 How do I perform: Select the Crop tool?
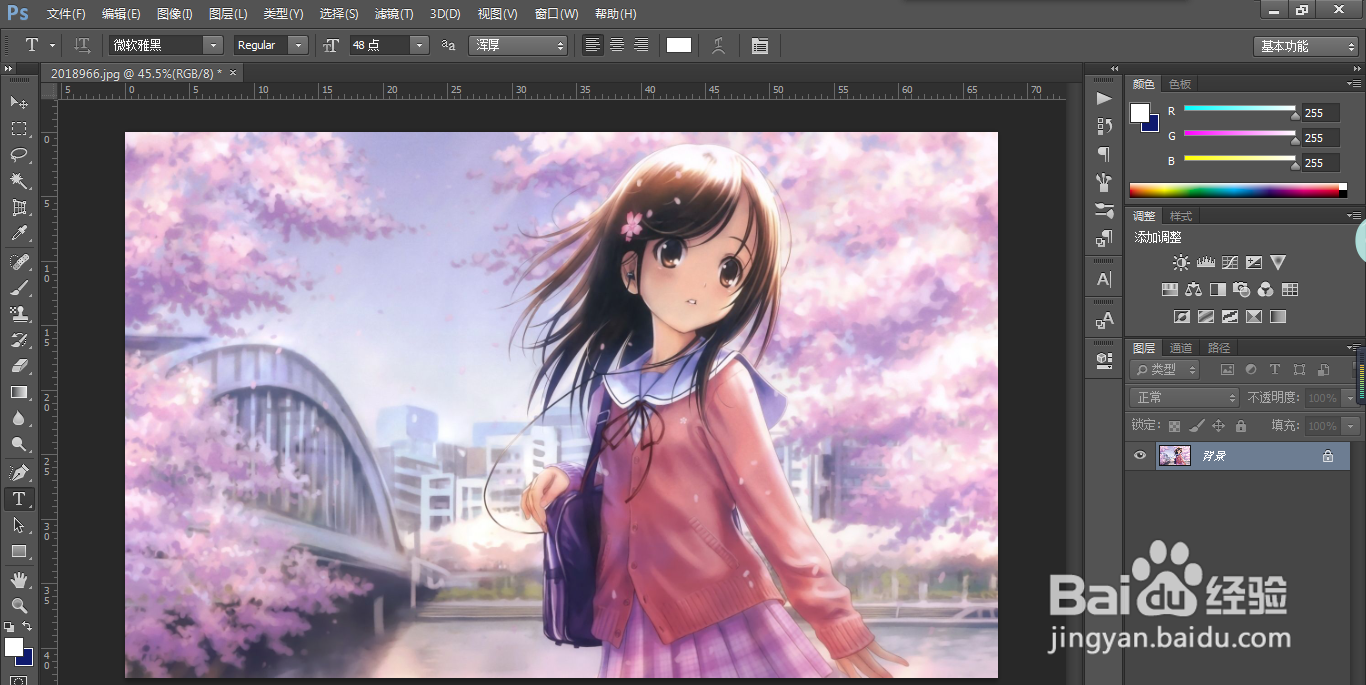(19, 207)
